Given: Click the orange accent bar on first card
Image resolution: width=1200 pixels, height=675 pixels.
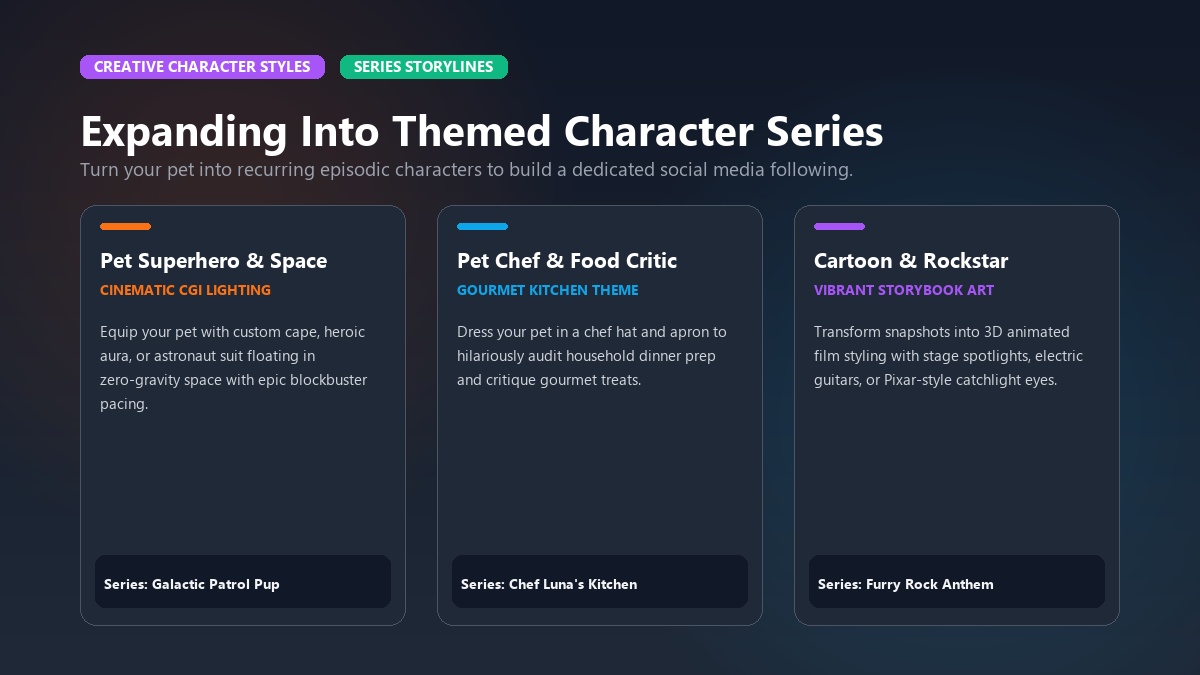Looking at the screenshot, I should [x=126, y=227].
